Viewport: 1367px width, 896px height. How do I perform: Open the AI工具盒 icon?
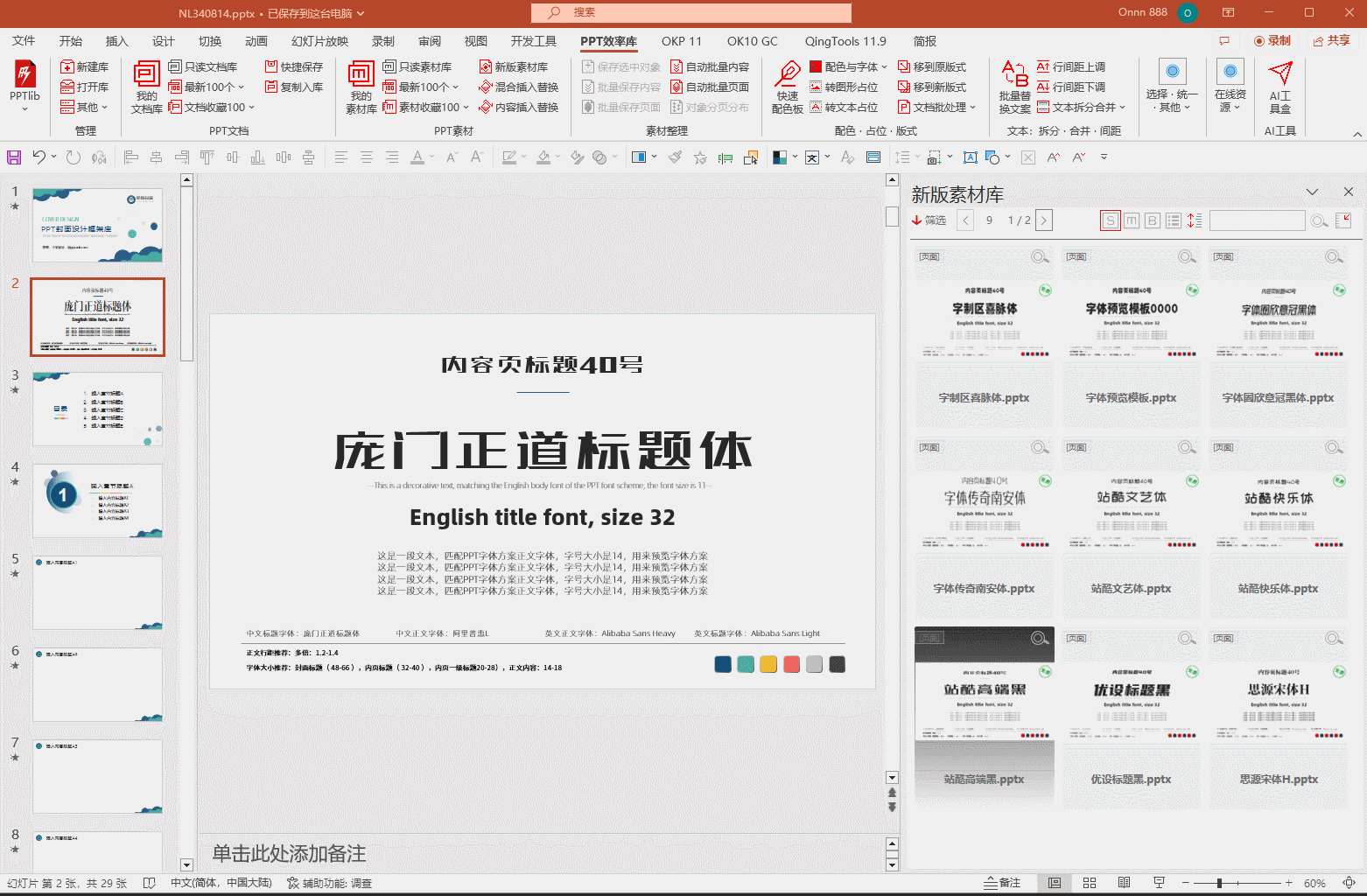coord(1280,87)
